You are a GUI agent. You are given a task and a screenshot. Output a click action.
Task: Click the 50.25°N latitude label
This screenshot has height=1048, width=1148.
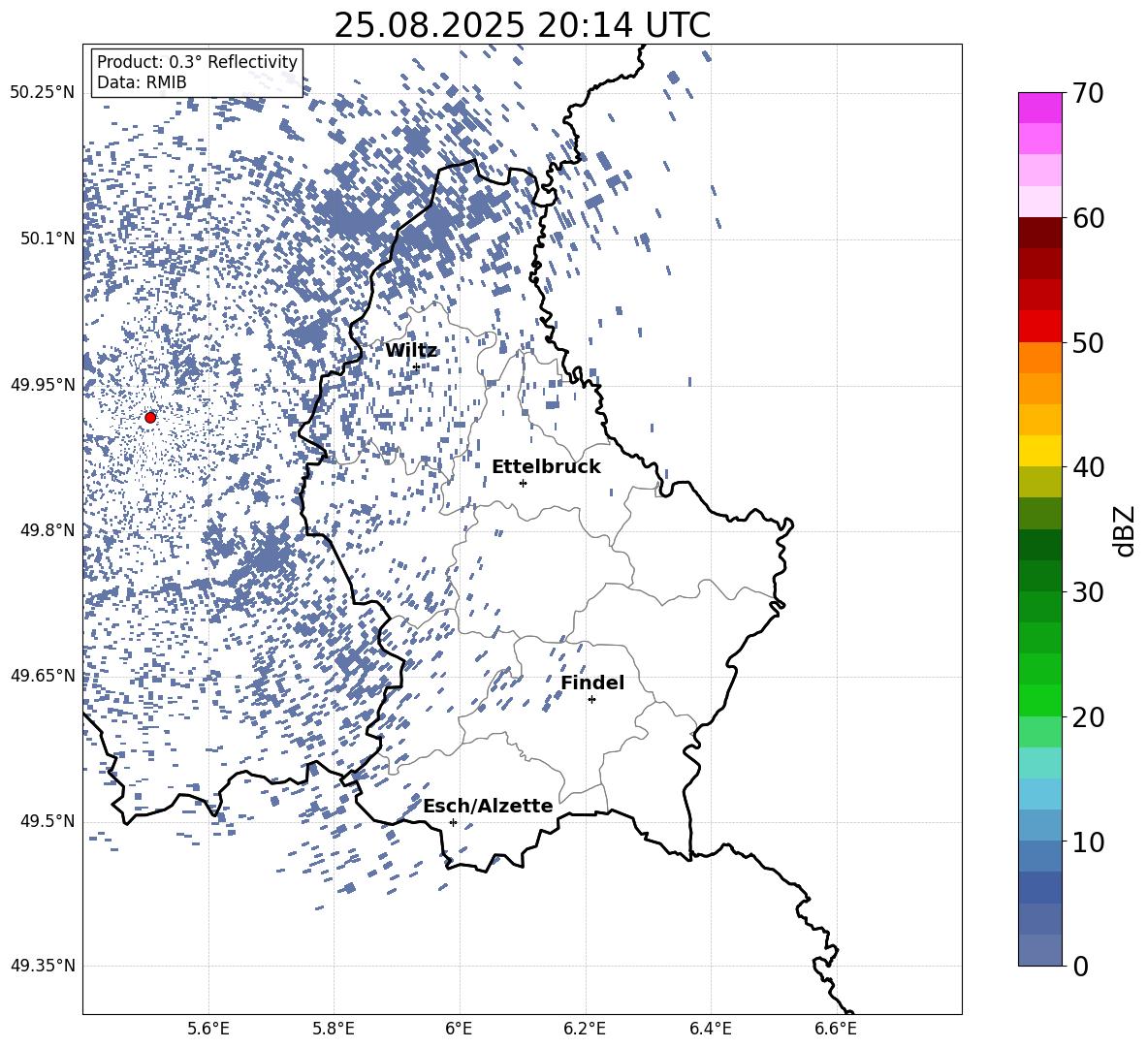pyautogui.click(x=43, y=93)
